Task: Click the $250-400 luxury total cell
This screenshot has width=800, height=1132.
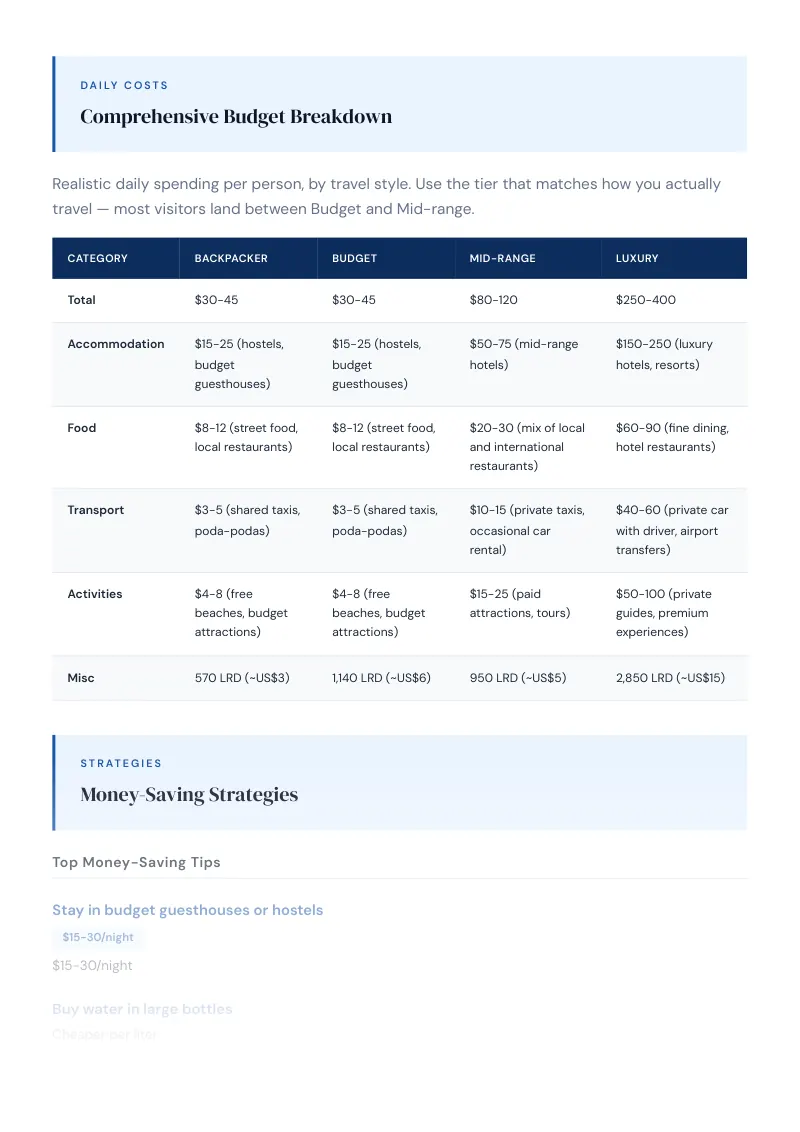Action: (645, 300)
